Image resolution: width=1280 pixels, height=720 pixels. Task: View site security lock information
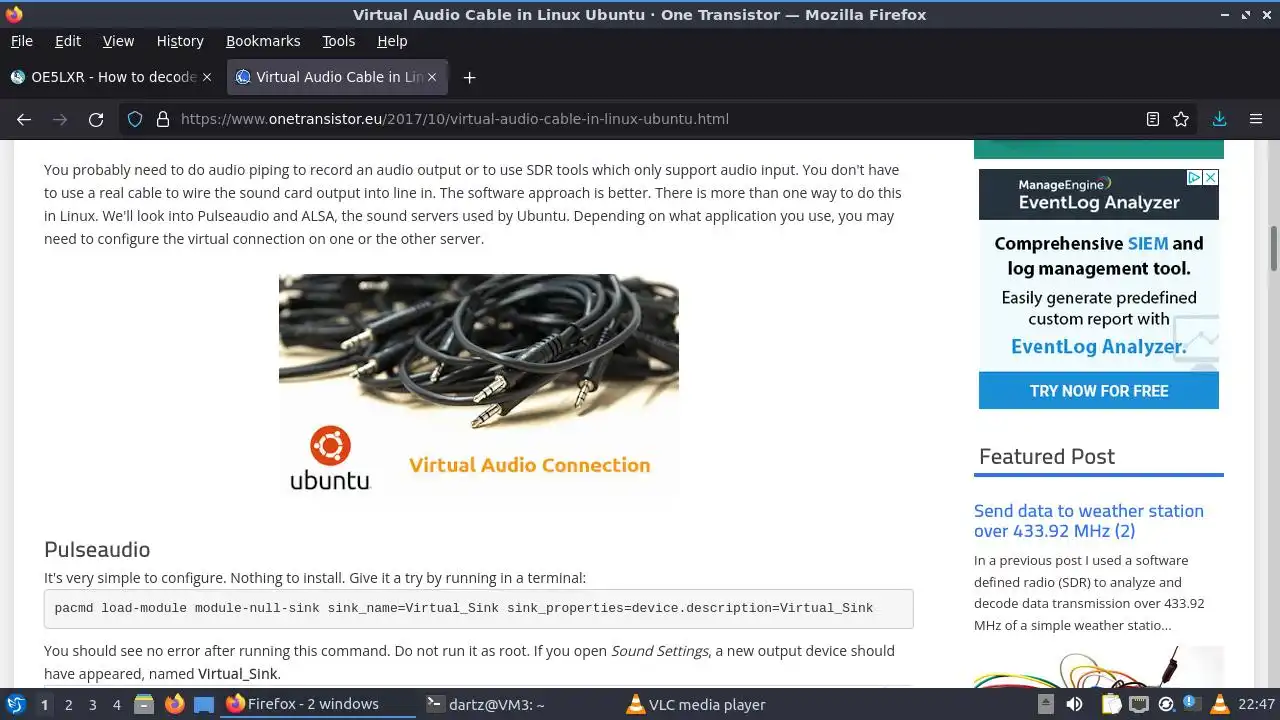[x=163, y=119]
